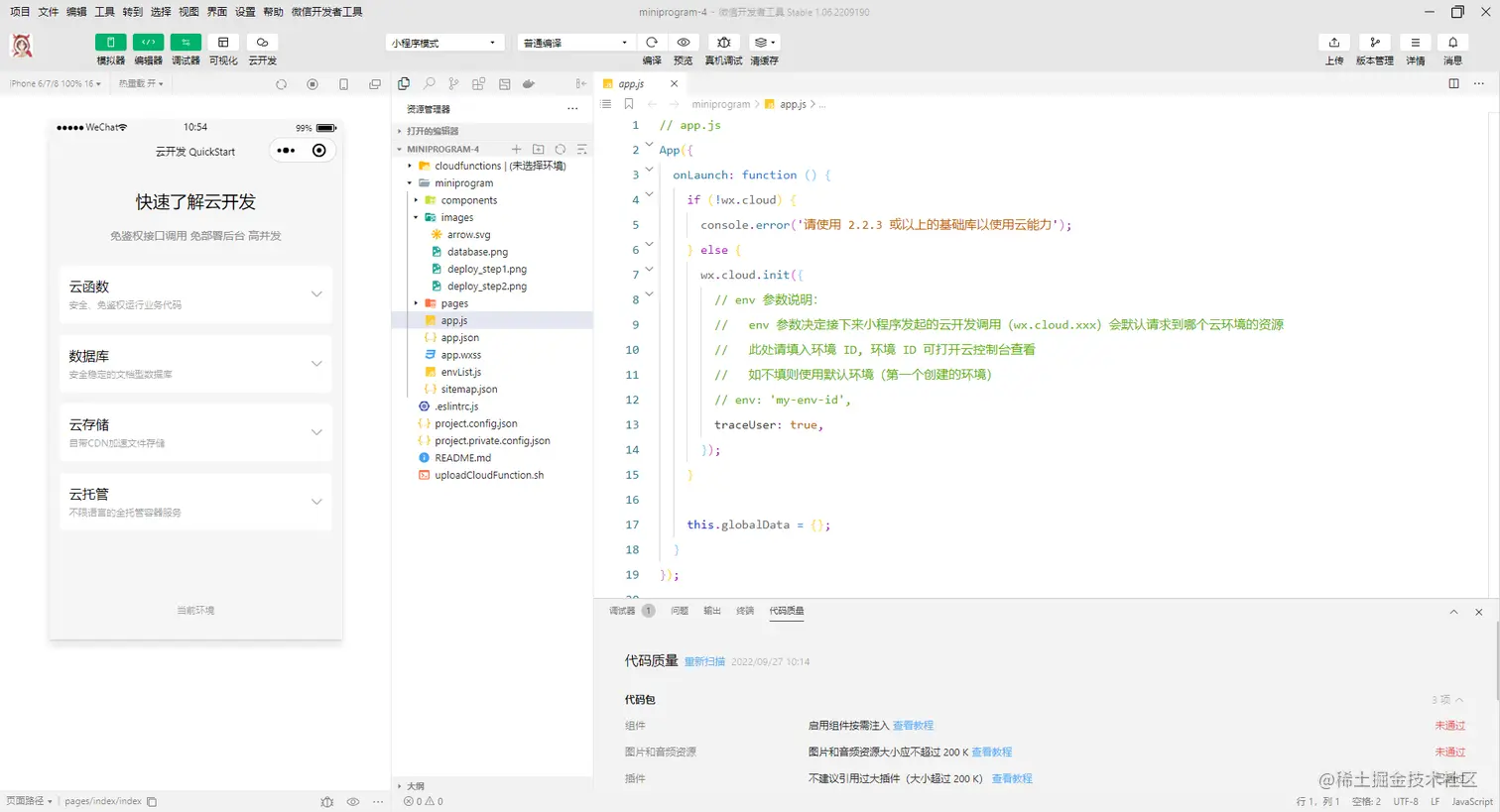Image resolution: width=1500 pixels, height=812 pixels.
Task: Open the 页面路径 dropdown in status bar
Action: coord(29,801)
